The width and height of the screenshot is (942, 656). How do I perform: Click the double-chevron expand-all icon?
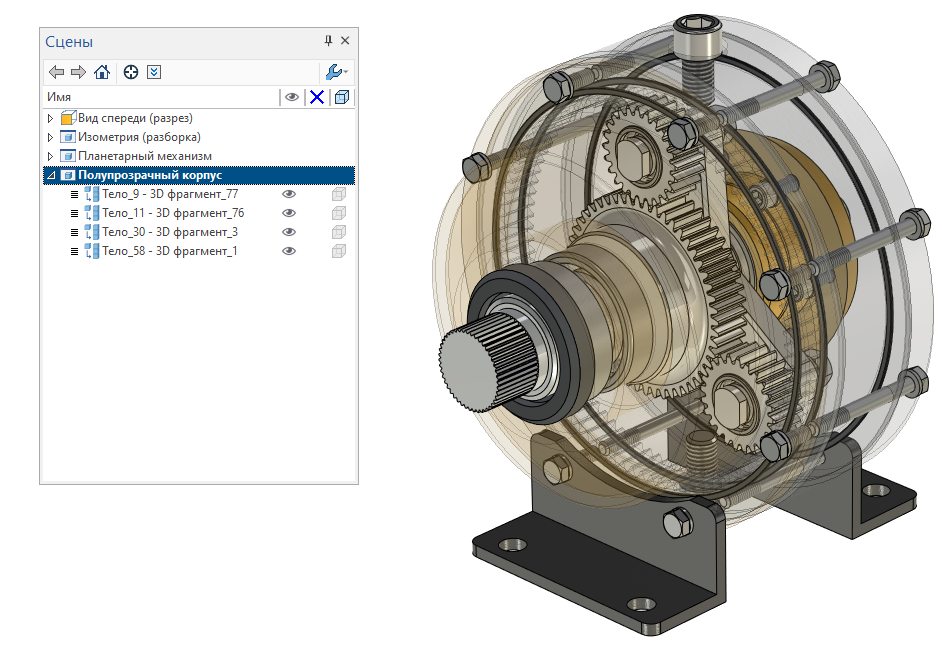tap(153, 72)
